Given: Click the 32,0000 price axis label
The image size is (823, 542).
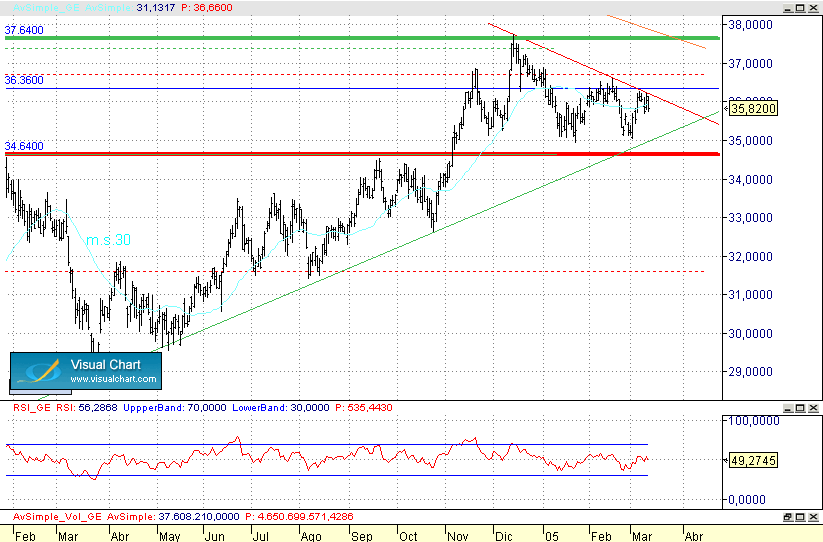Looking at the screenshot, I should pyautogui.click(x=751, y=257).
